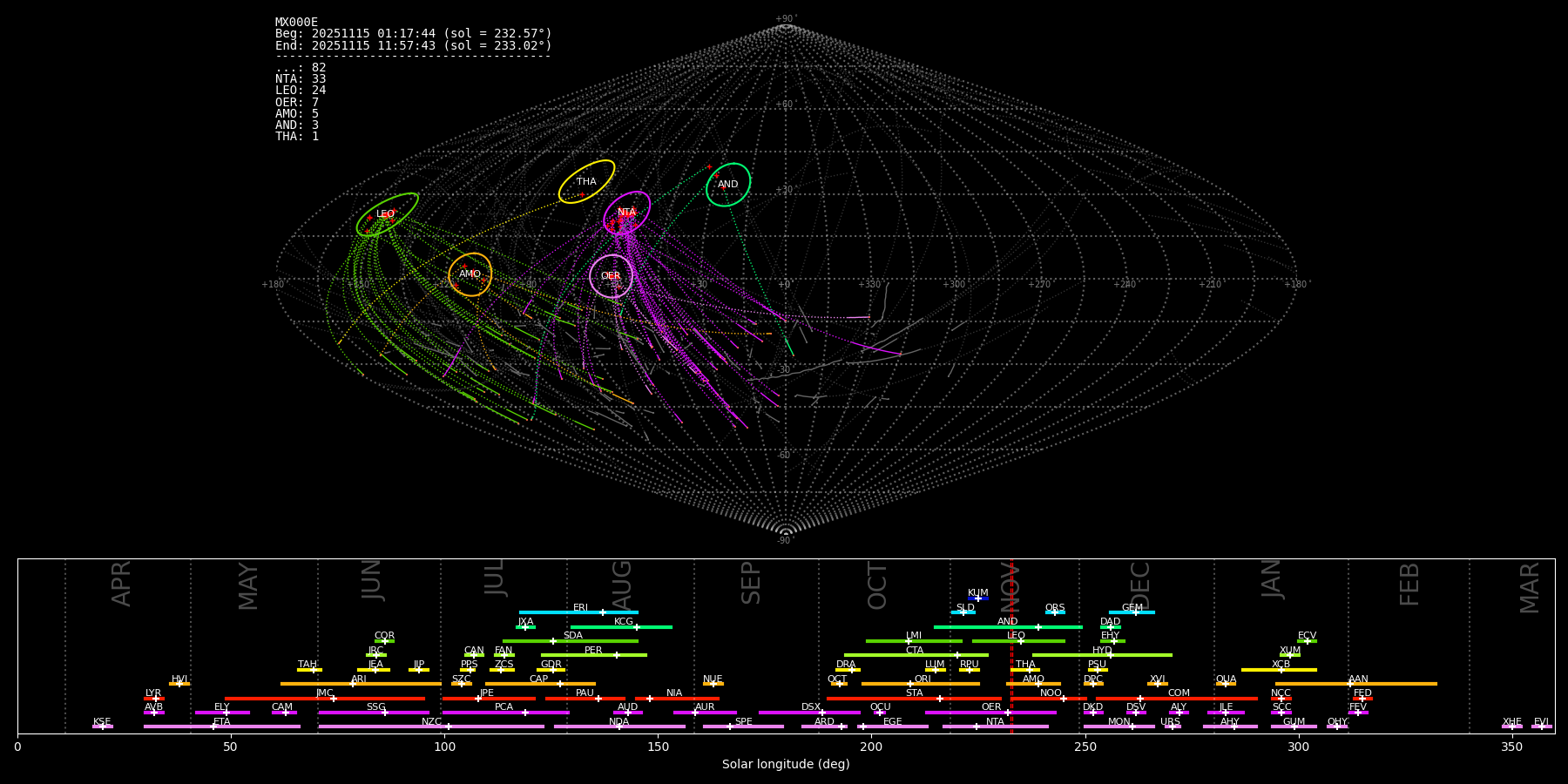Click the CAP orange shower bar
Viewport: 1568px width, 784px height.
click(540, 684)
